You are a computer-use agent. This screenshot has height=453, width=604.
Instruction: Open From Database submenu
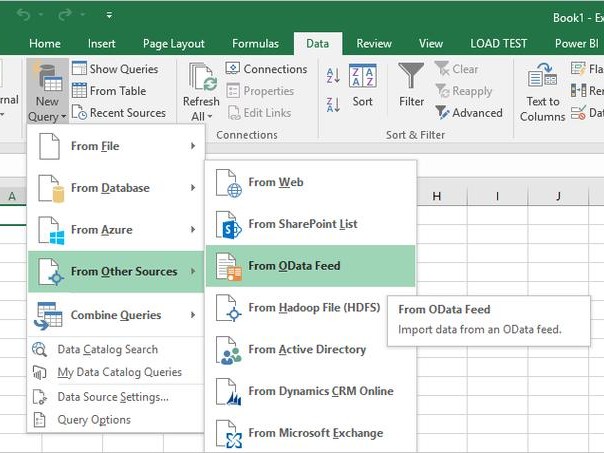pyautogui.click(x=116, y=188)
